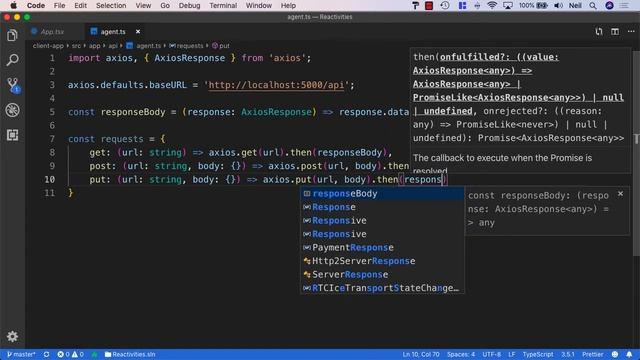Click the agent.ts breadcrumb segment
The image size is (640, 360).
point(144,46)
